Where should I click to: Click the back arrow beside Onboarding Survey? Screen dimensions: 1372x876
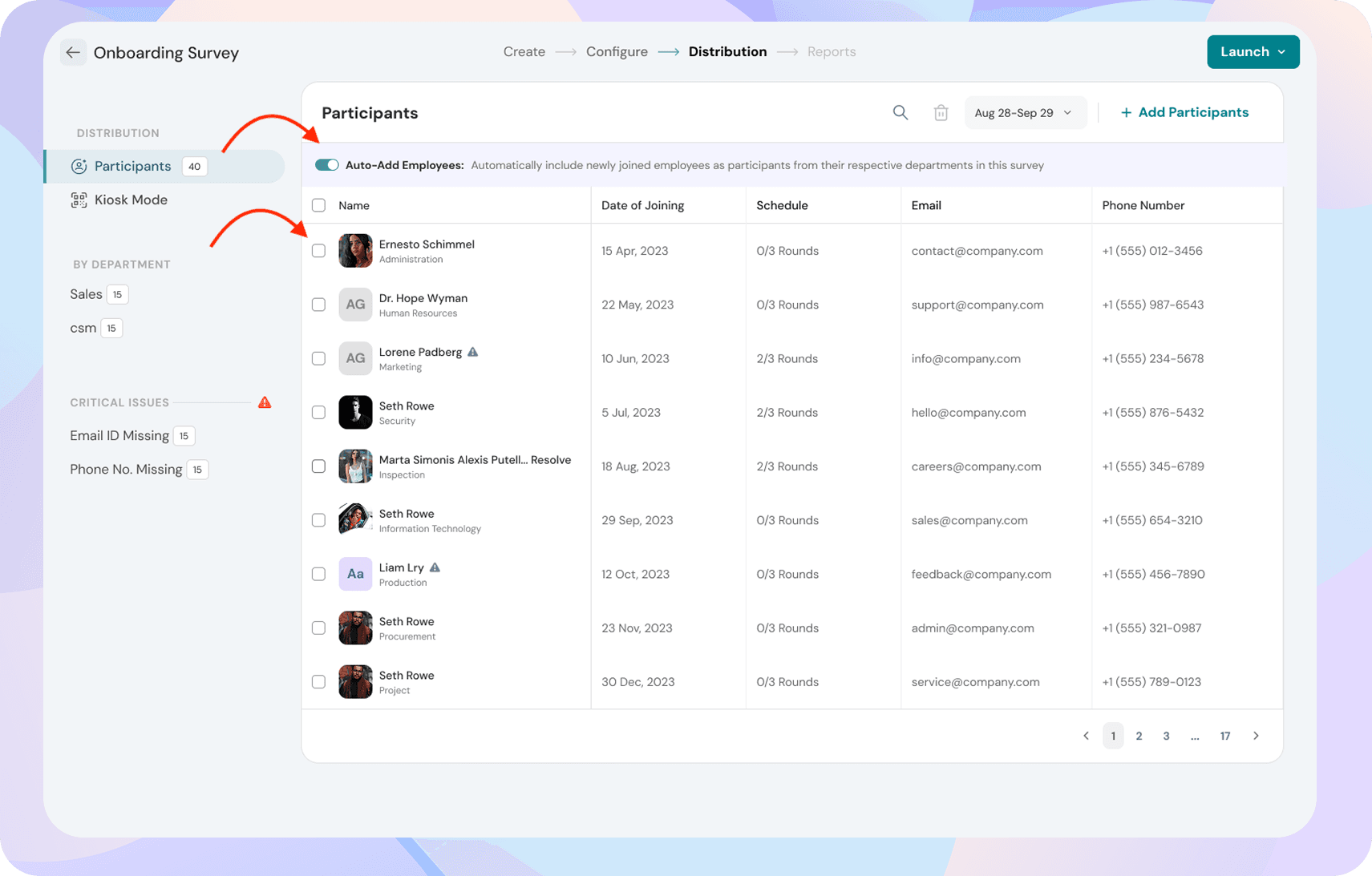coord(73,53)
